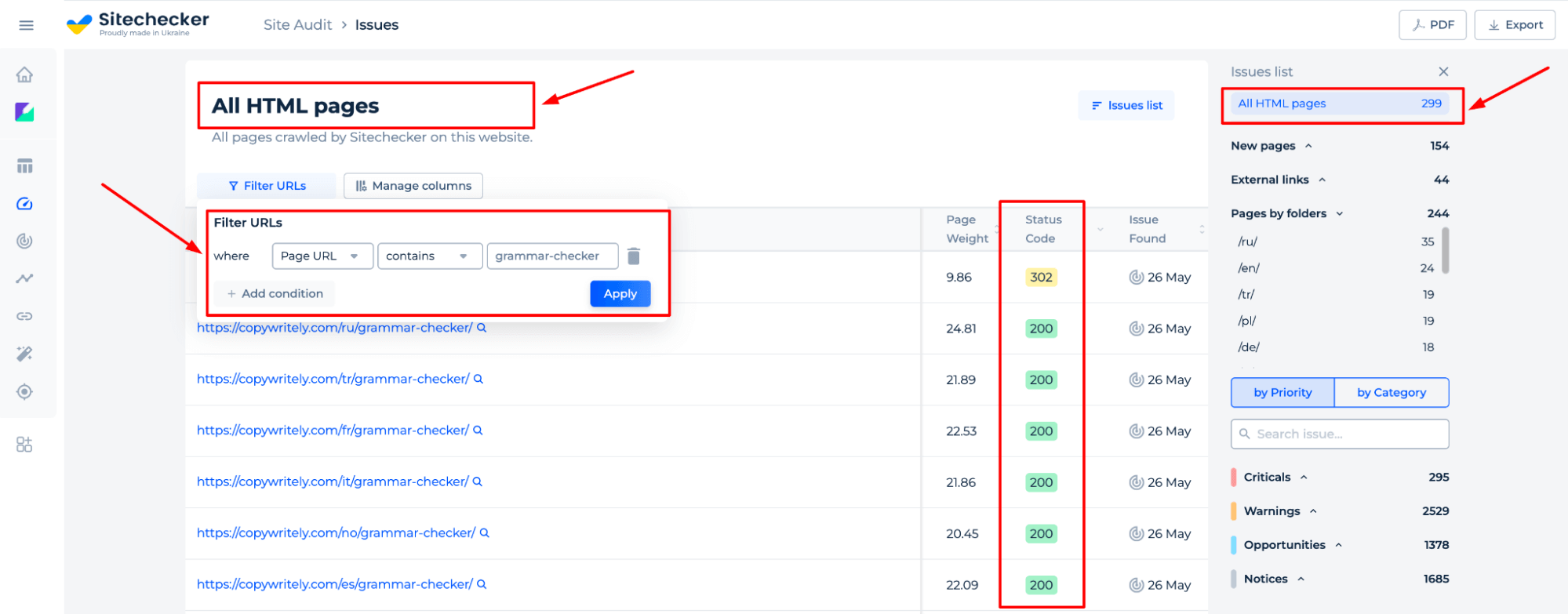Open the rank tracker trend-line icon
1568x614 pixels.
(x=25, y=278)
